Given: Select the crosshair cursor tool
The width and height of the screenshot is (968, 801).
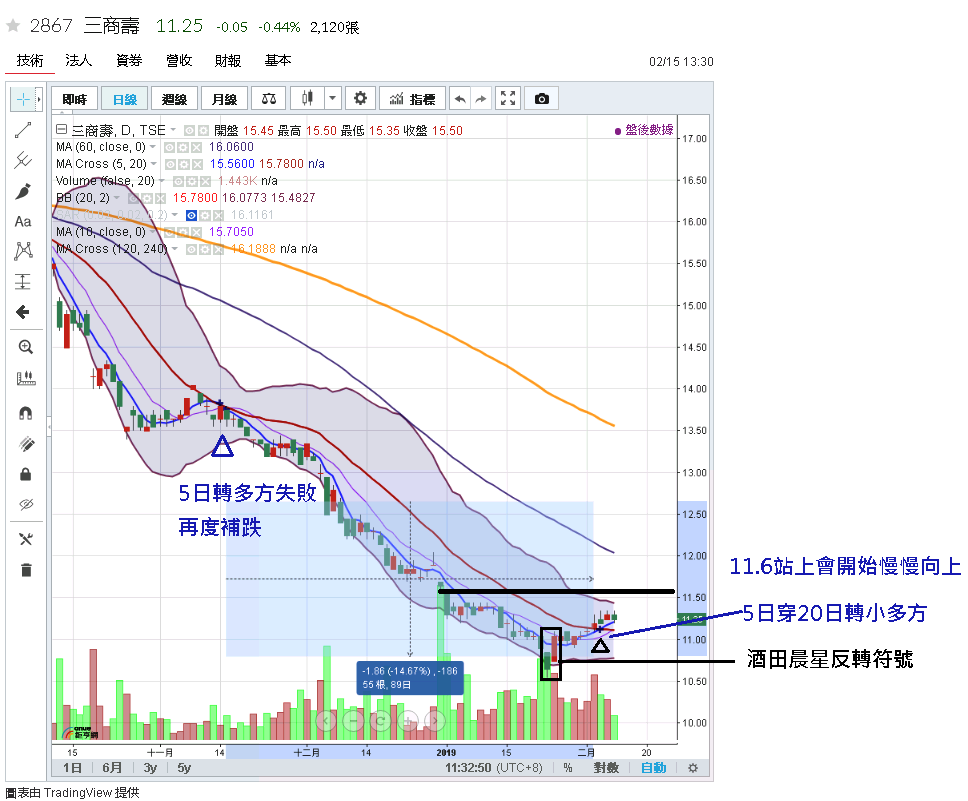Looking at the screenshot, I should pos(22,99).
